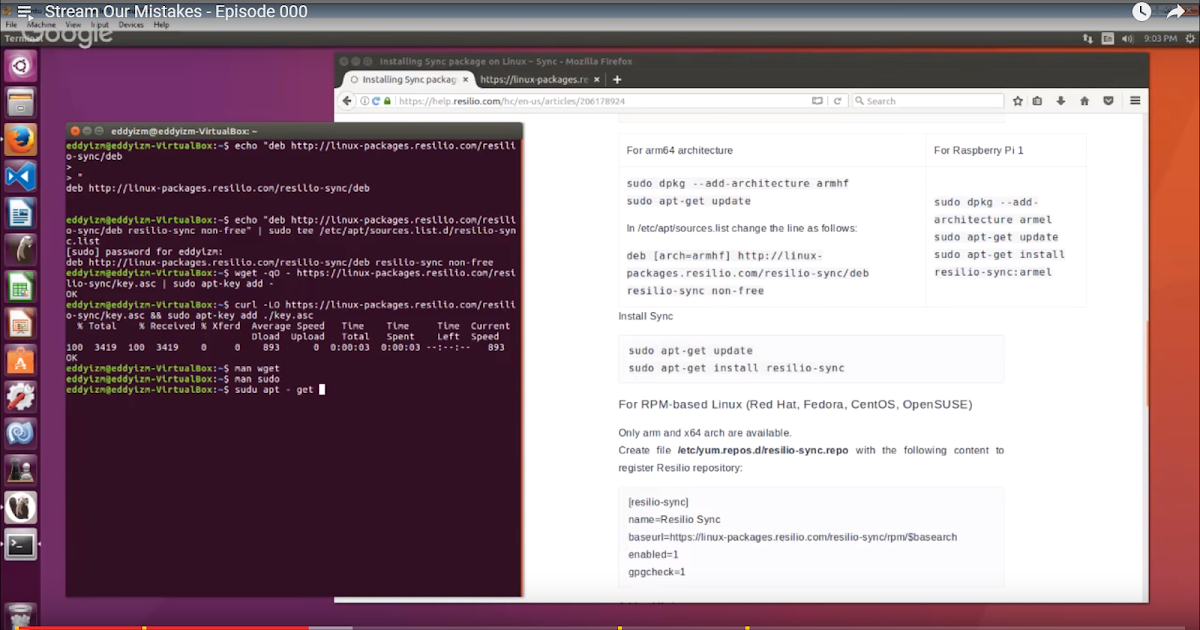
Task: Mute audio using the tray speaker icon
Action: [1128, 38]
